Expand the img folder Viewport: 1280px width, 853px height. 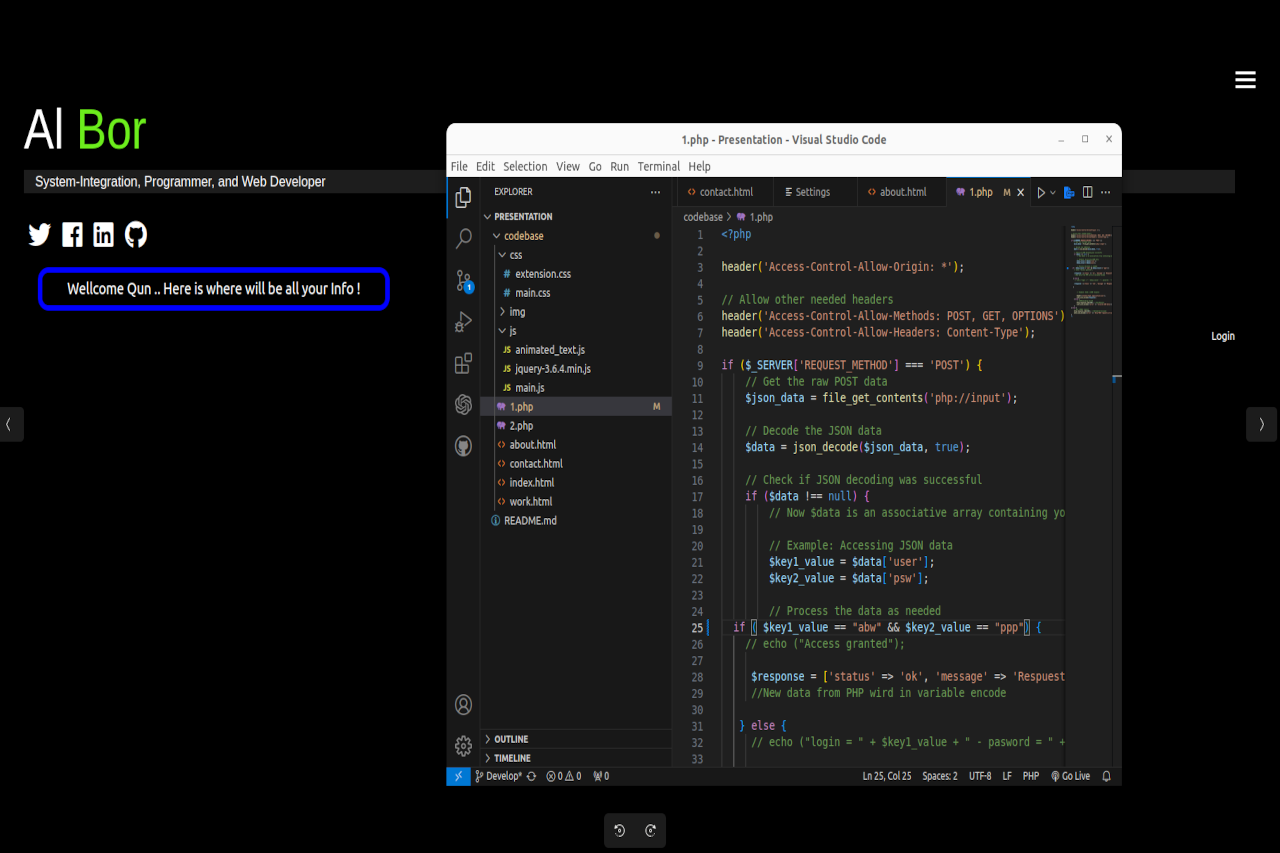tap(516, 312)
